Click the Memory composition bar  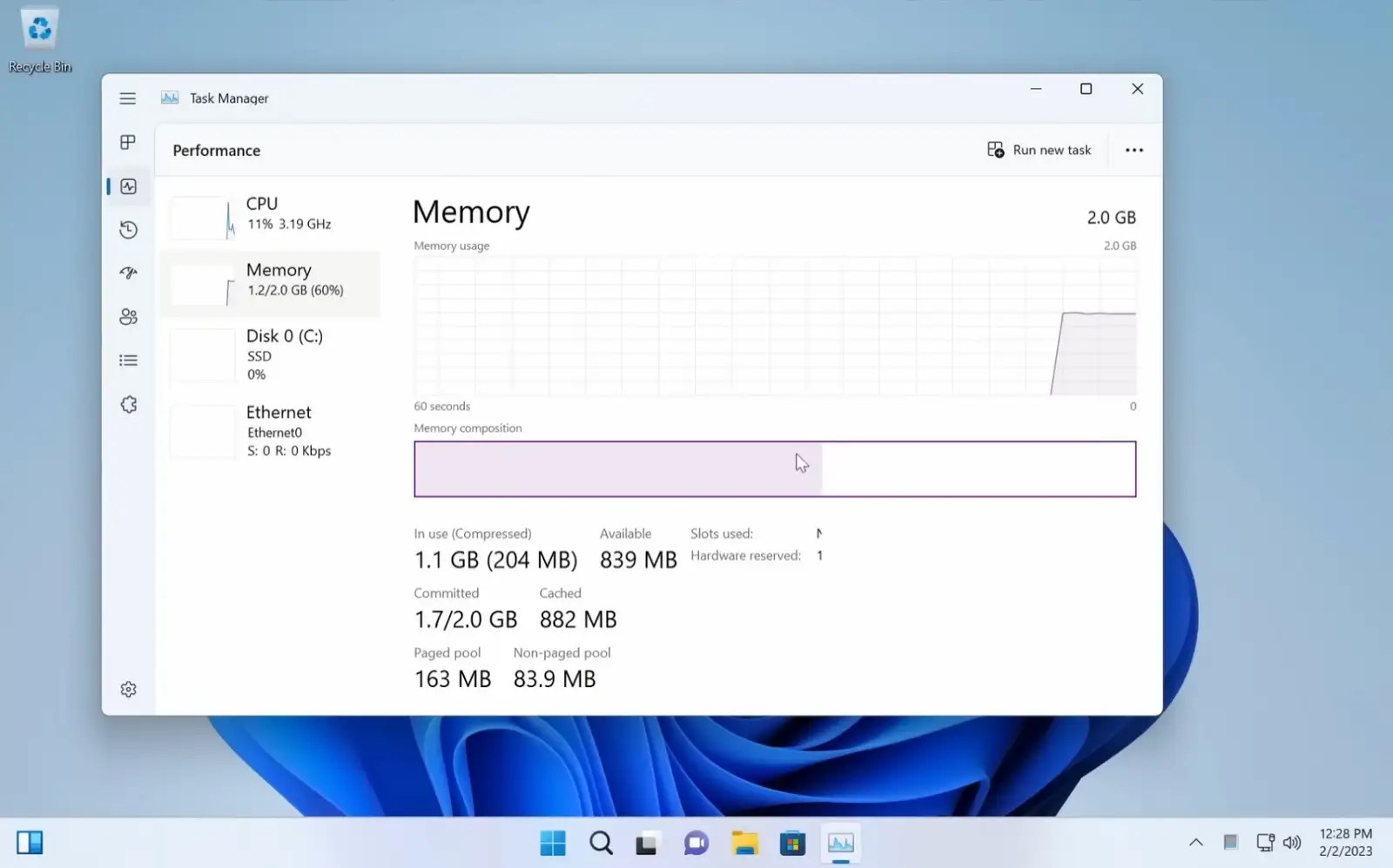(775, 469)
